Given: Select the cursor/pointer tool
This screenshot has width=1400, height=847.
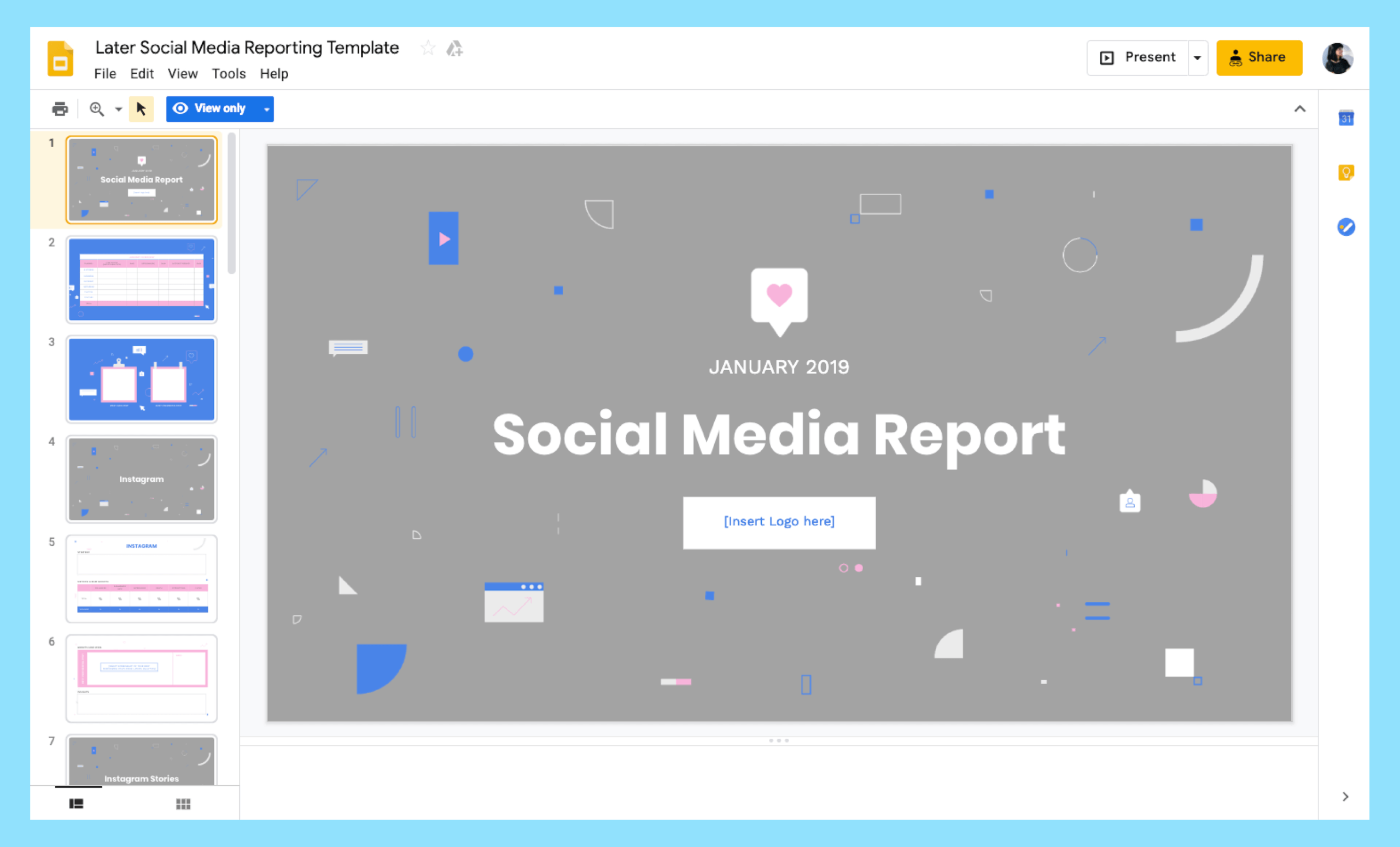Looking at the screenshot, I should [142, 108].
